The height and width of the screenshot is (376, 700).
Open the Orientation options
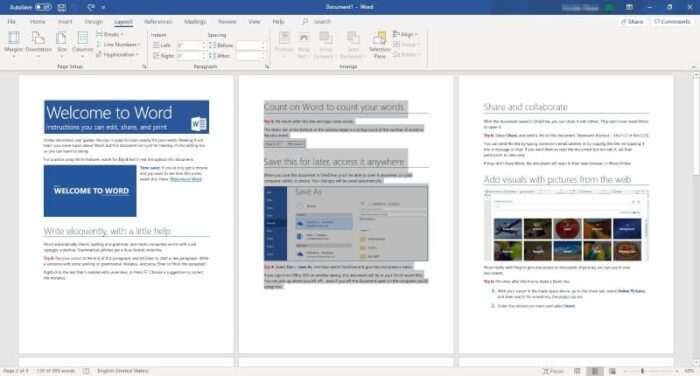point(38,44)
